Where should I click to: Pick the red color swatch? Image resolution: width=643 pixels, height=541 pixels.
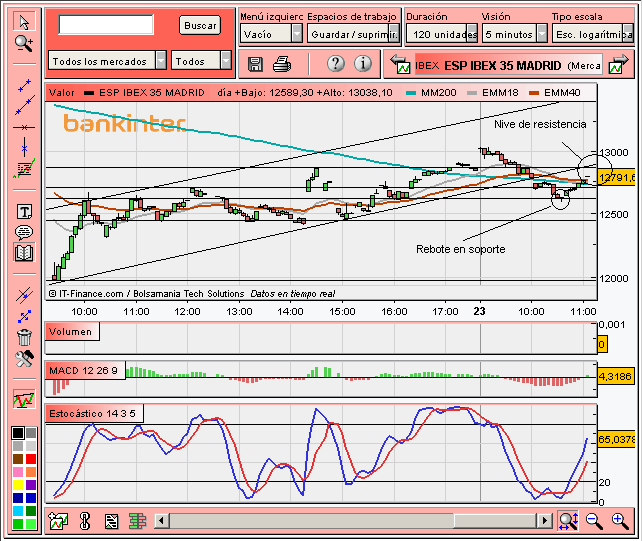coord(31,459)
